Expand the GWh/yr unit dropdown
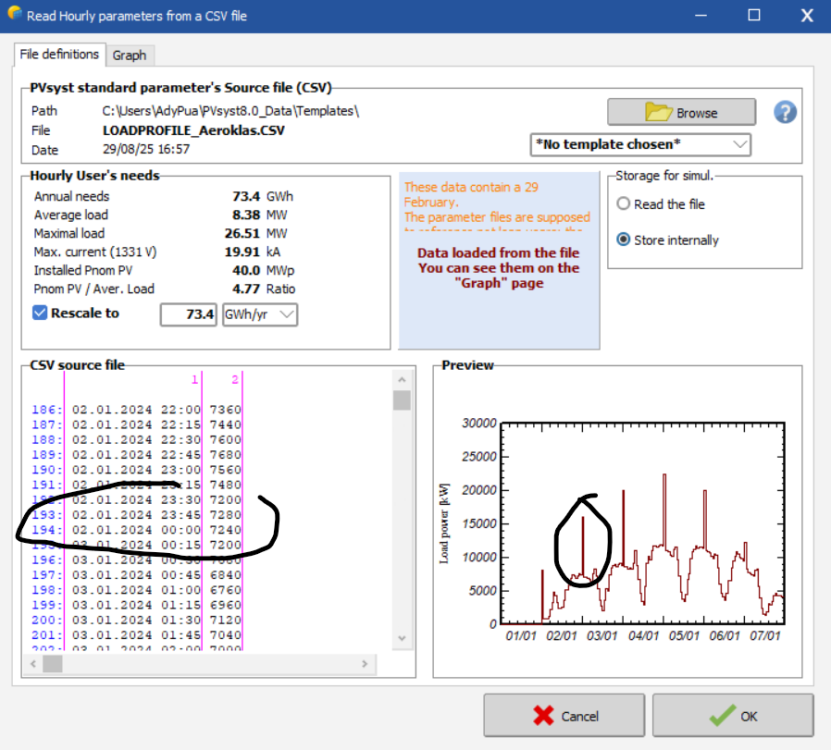This screenshot has height=750, width=831. click(x=259, y=315)
